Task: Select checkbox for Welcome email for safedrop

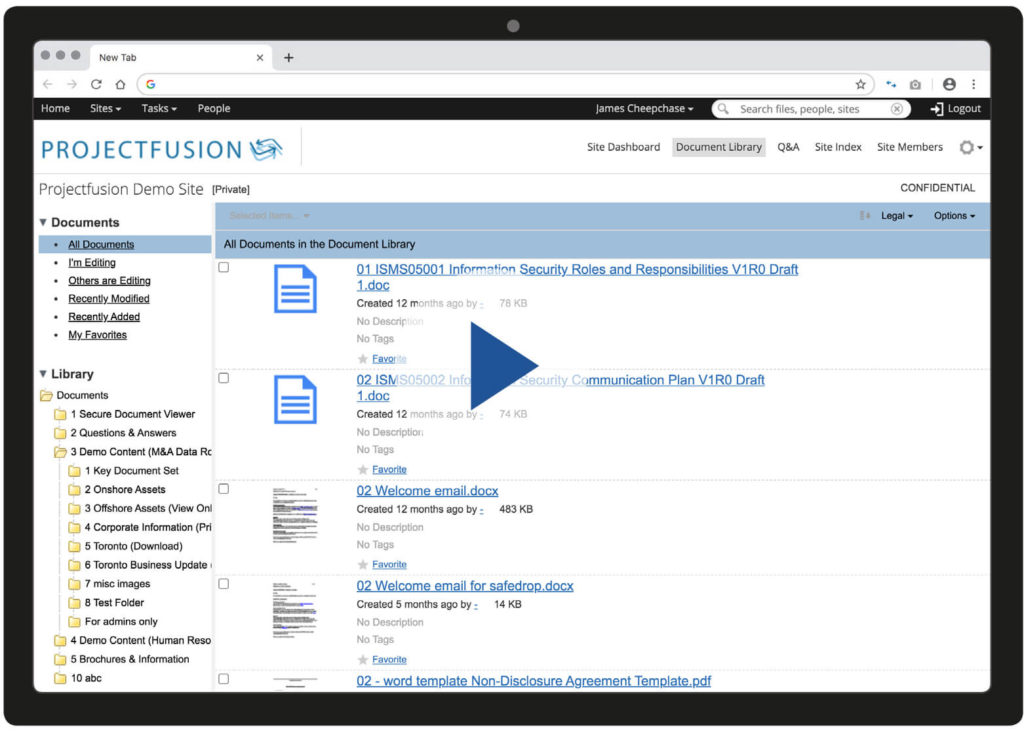Action: tap(224, 584)
